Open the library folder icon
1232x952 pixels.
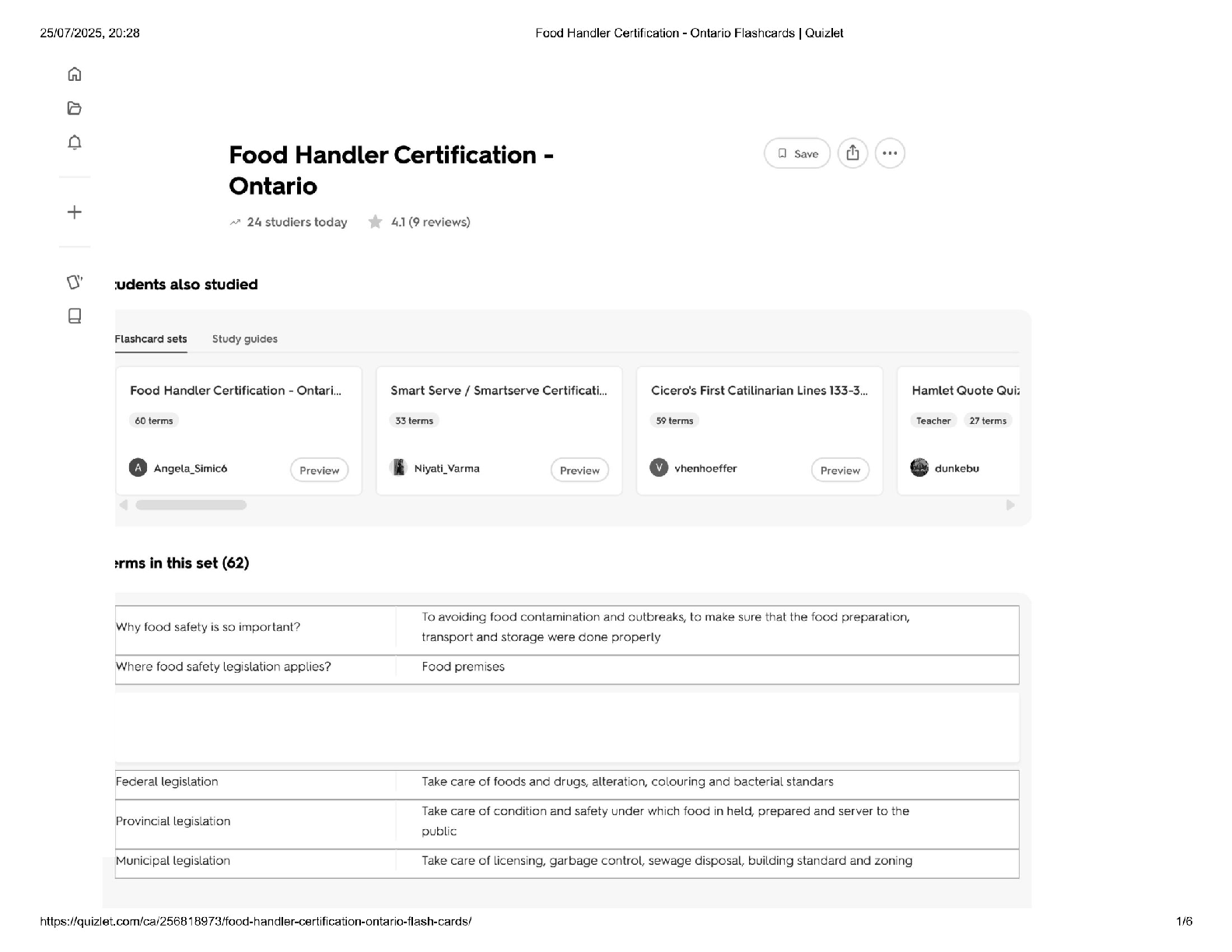click(75, 108)
